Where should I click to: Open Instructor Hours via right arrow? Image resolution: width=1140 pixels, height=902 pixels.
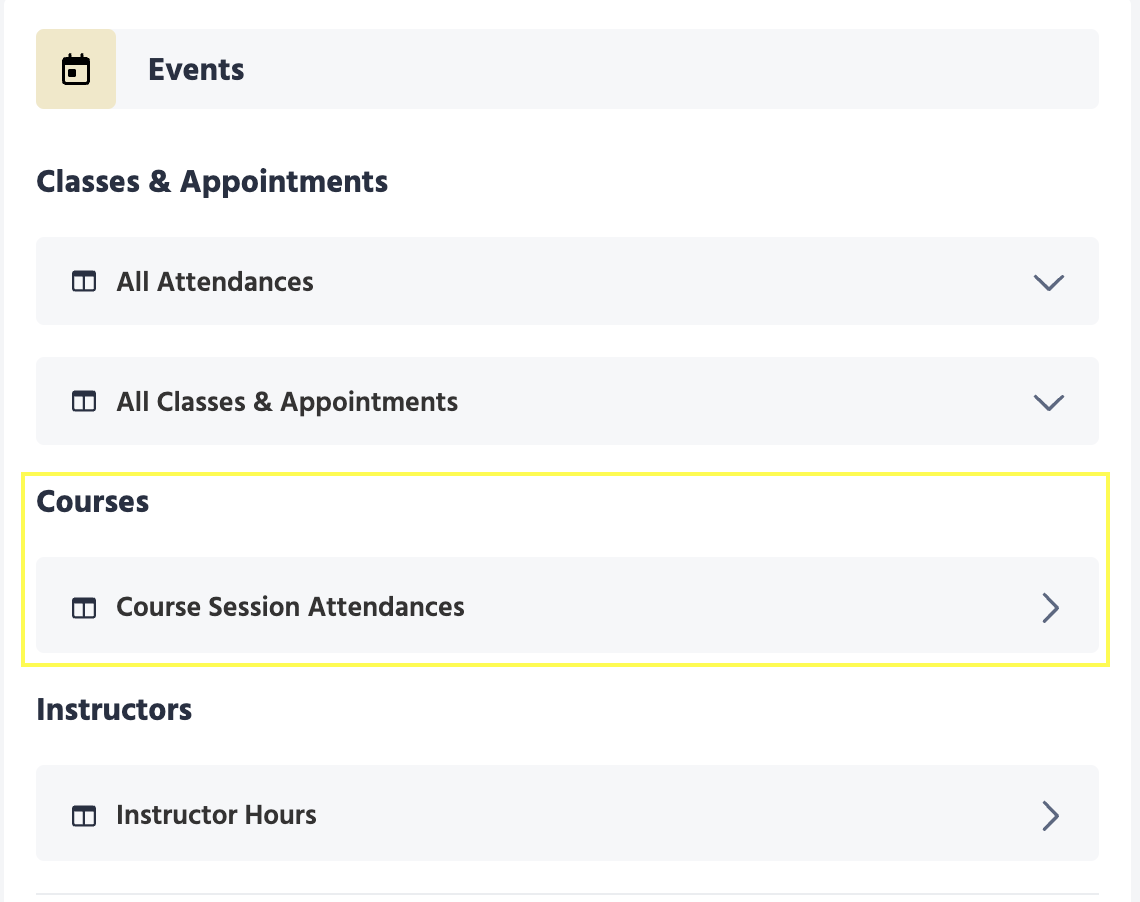[x=1050, y=815]
